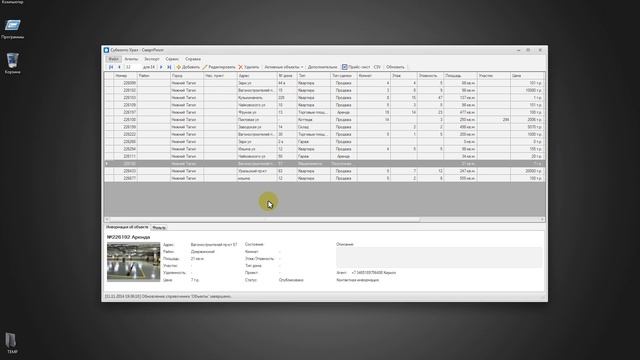Click the Обновить button

point(395,67)
